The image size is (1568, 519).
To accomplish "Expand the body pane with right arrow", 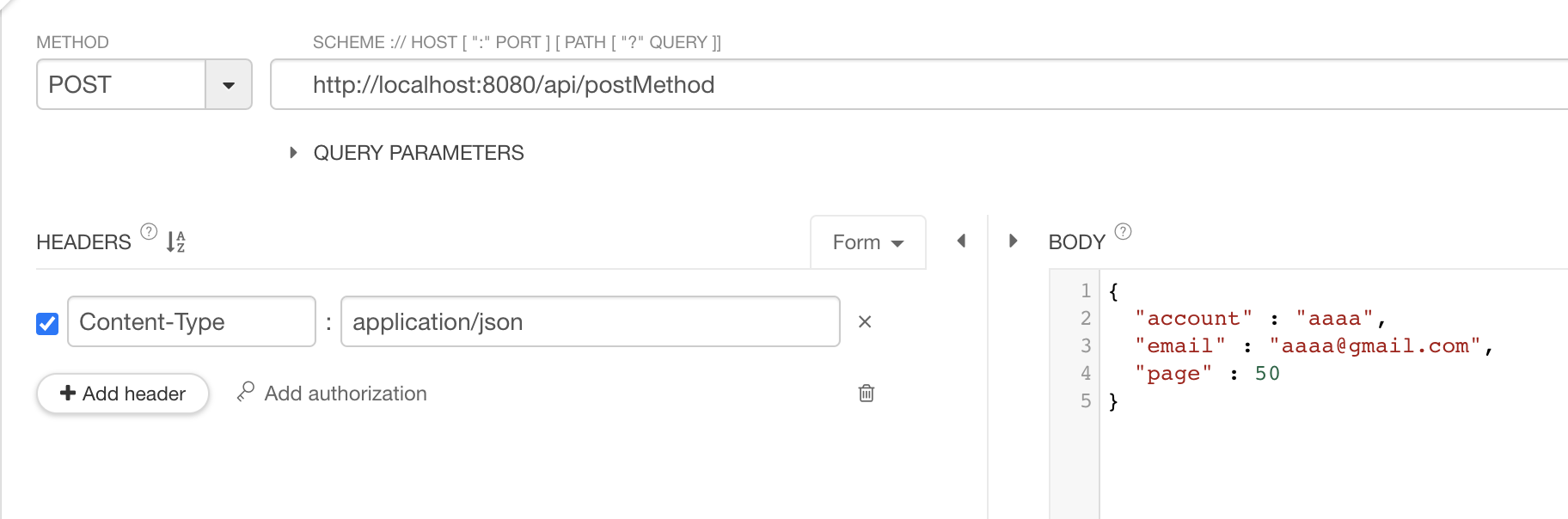I will coord(1014,241).
